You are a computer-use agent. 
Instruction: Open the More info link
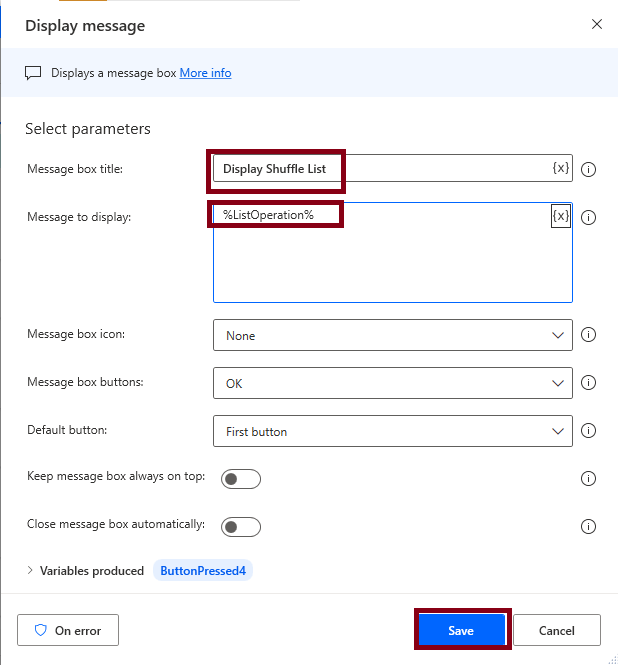(205, 73)
